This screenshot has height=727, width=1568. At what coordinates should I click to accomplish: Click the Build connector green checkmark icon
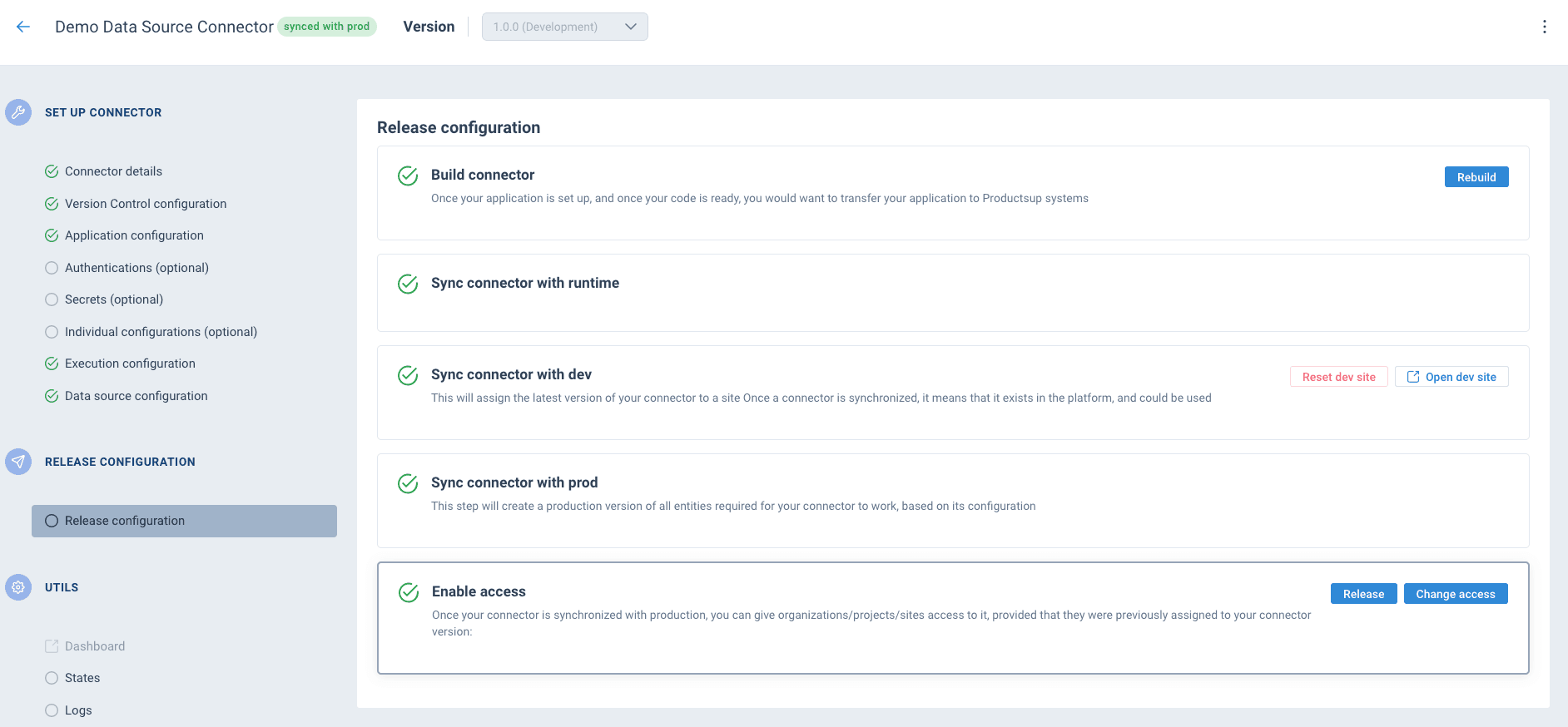coord(408,176)
